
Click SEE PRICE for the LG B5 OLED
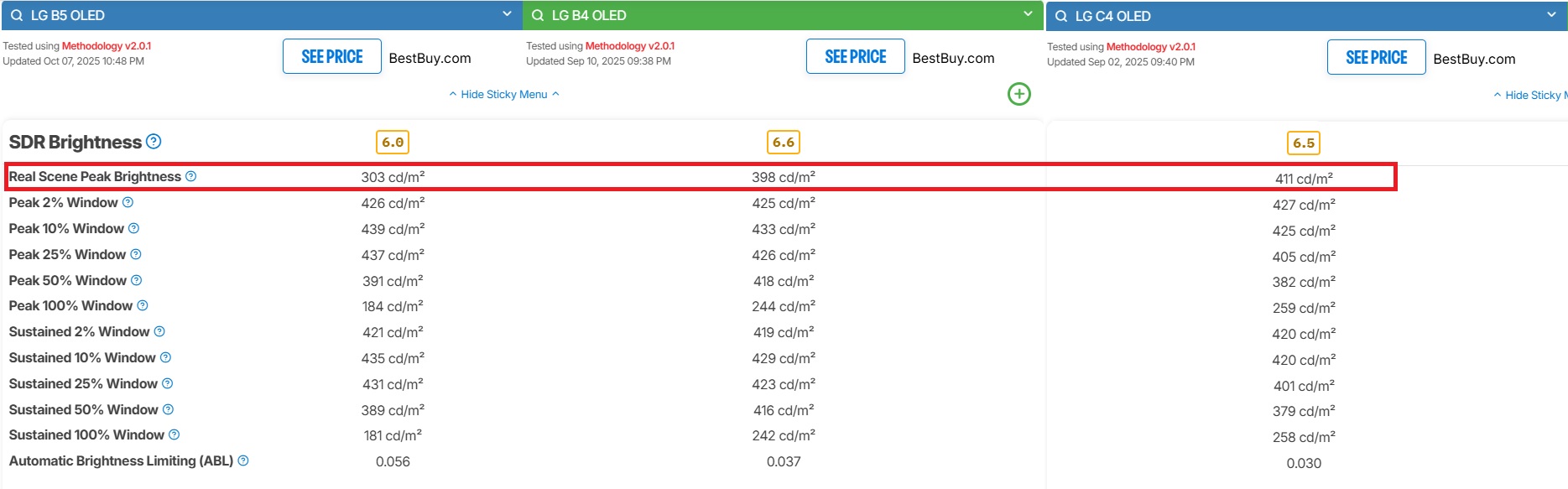(x=331, y=56)
